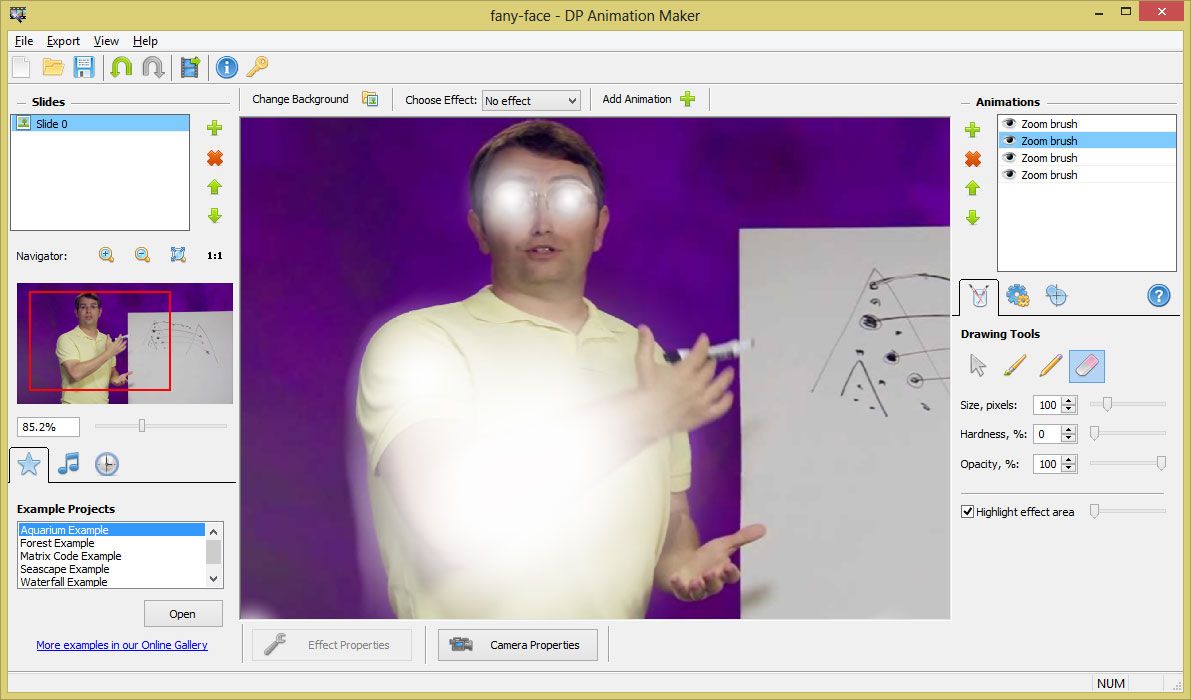Open the View menu
Viewport: 1191px width, 700px height.
tap(106, 41)
